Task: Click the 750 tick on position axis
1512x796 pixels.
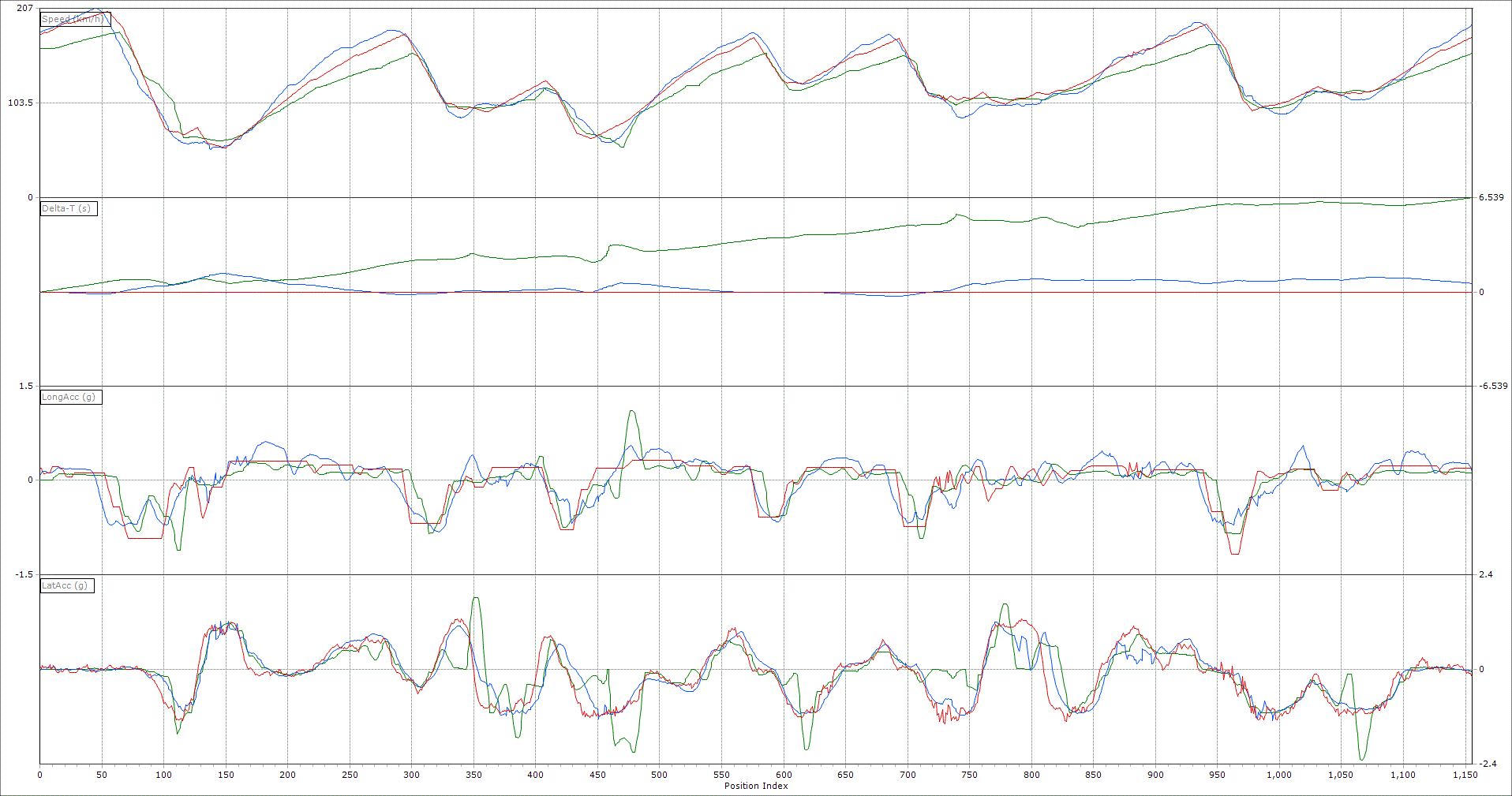Action: 969,775
